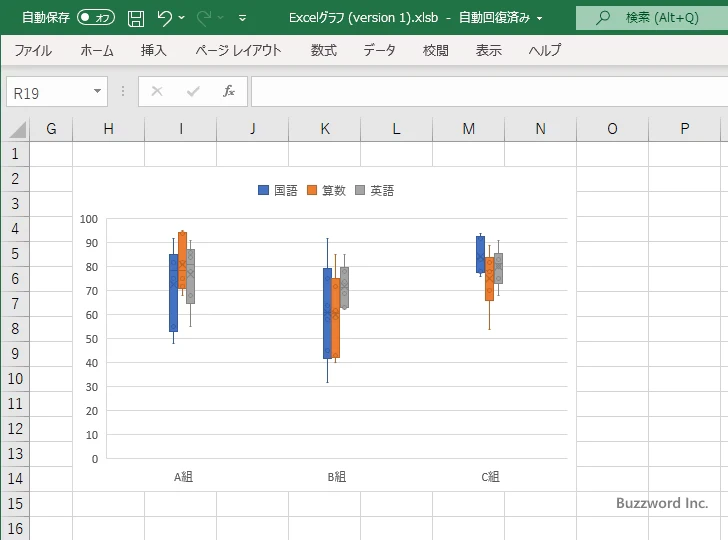This screenshot has width=728, height=540.
Task: Click the 検索 (Alt+Q) search box
Action: click(x=652, y=18)
